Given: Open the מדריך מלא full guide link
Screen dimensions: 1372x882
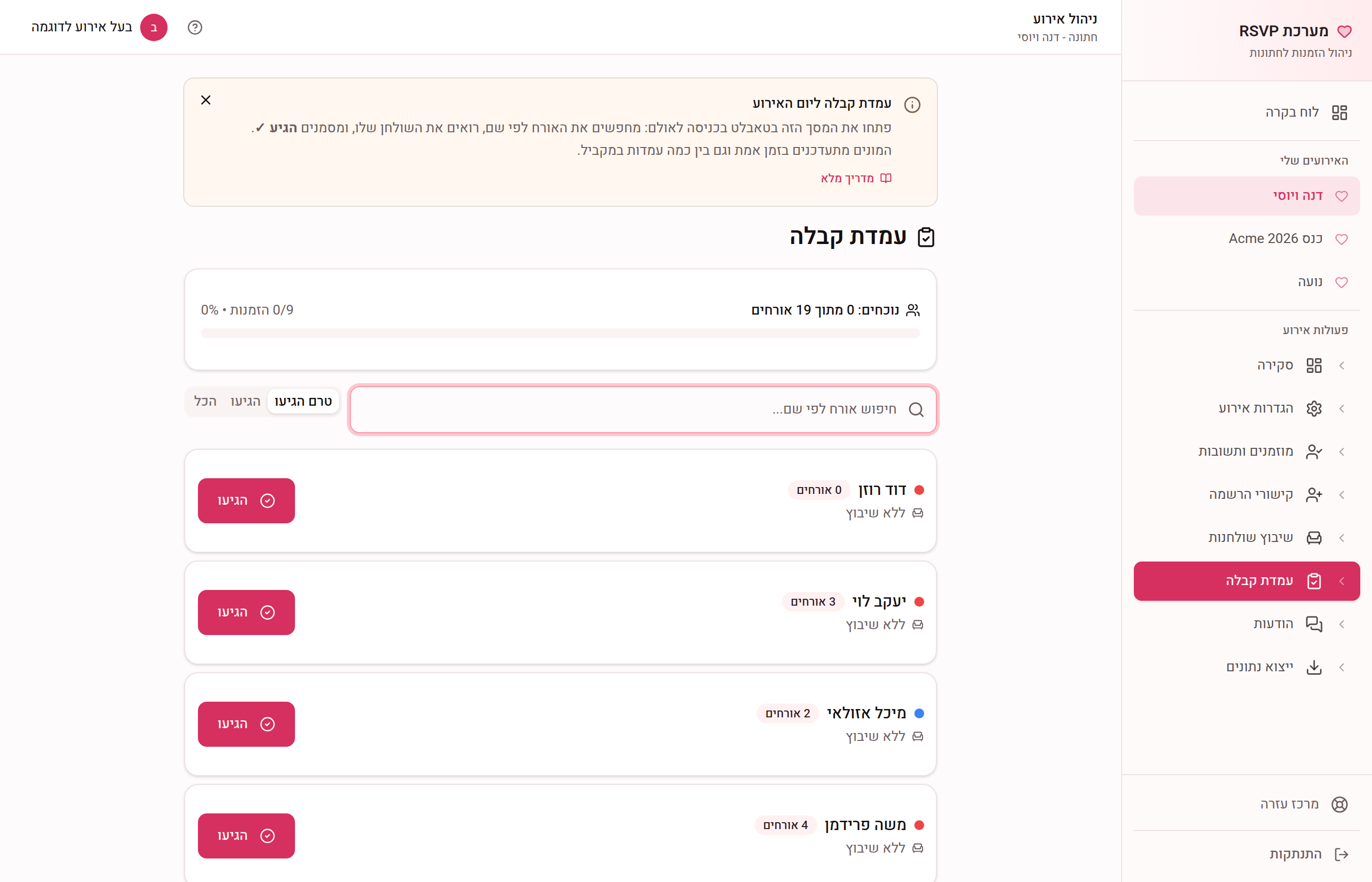Looking at the screenshot, I should point(856,178).
